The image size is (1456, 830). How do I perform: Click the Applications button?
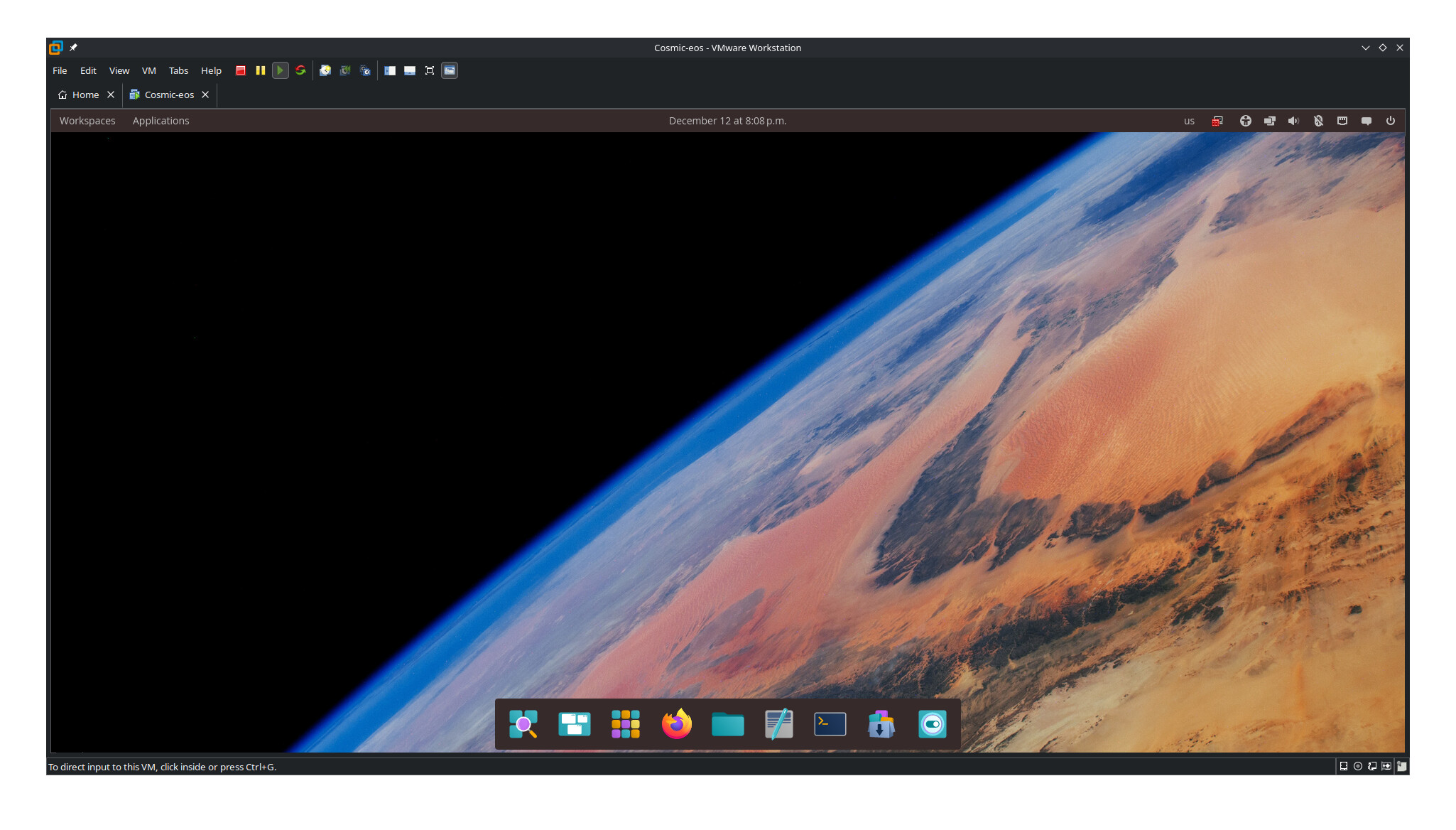[161, 121]
